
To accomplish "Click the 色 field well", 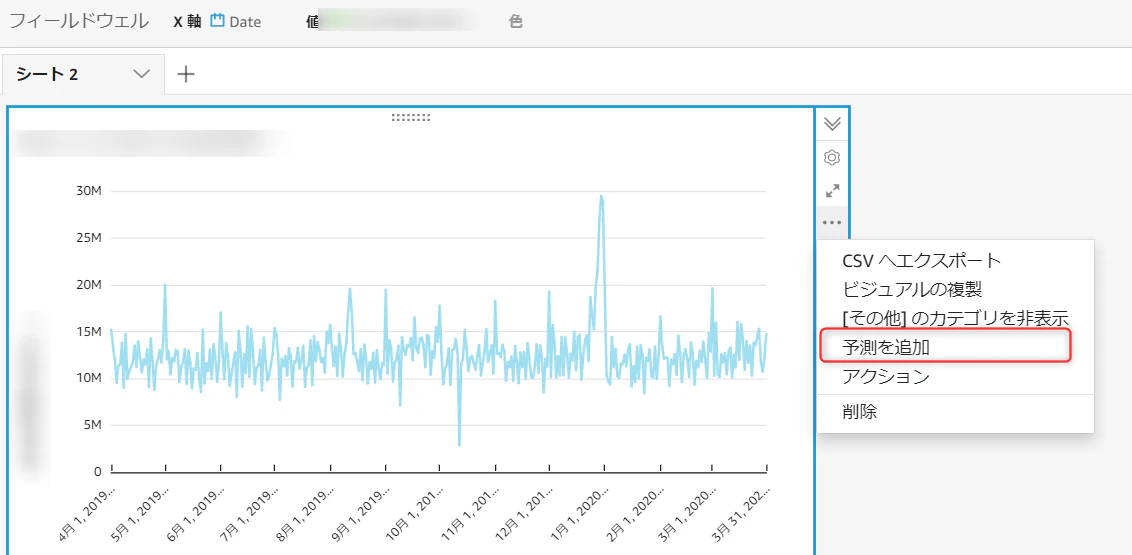I will coord(515,22).
